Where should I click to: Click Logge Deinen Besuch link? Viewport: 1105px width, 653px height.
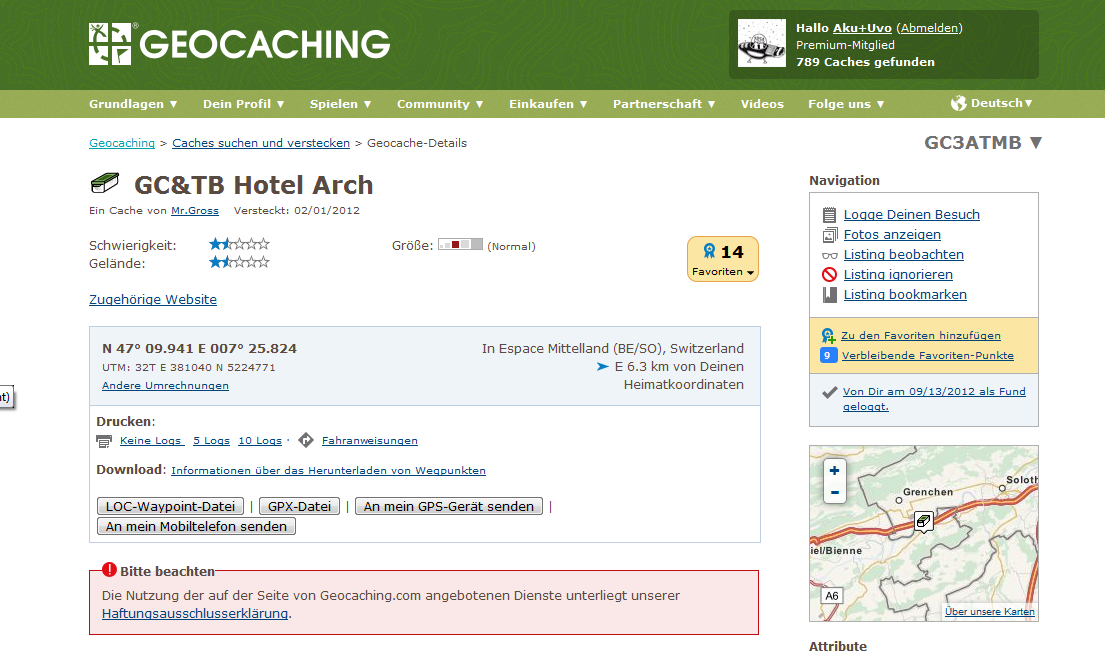912,215
